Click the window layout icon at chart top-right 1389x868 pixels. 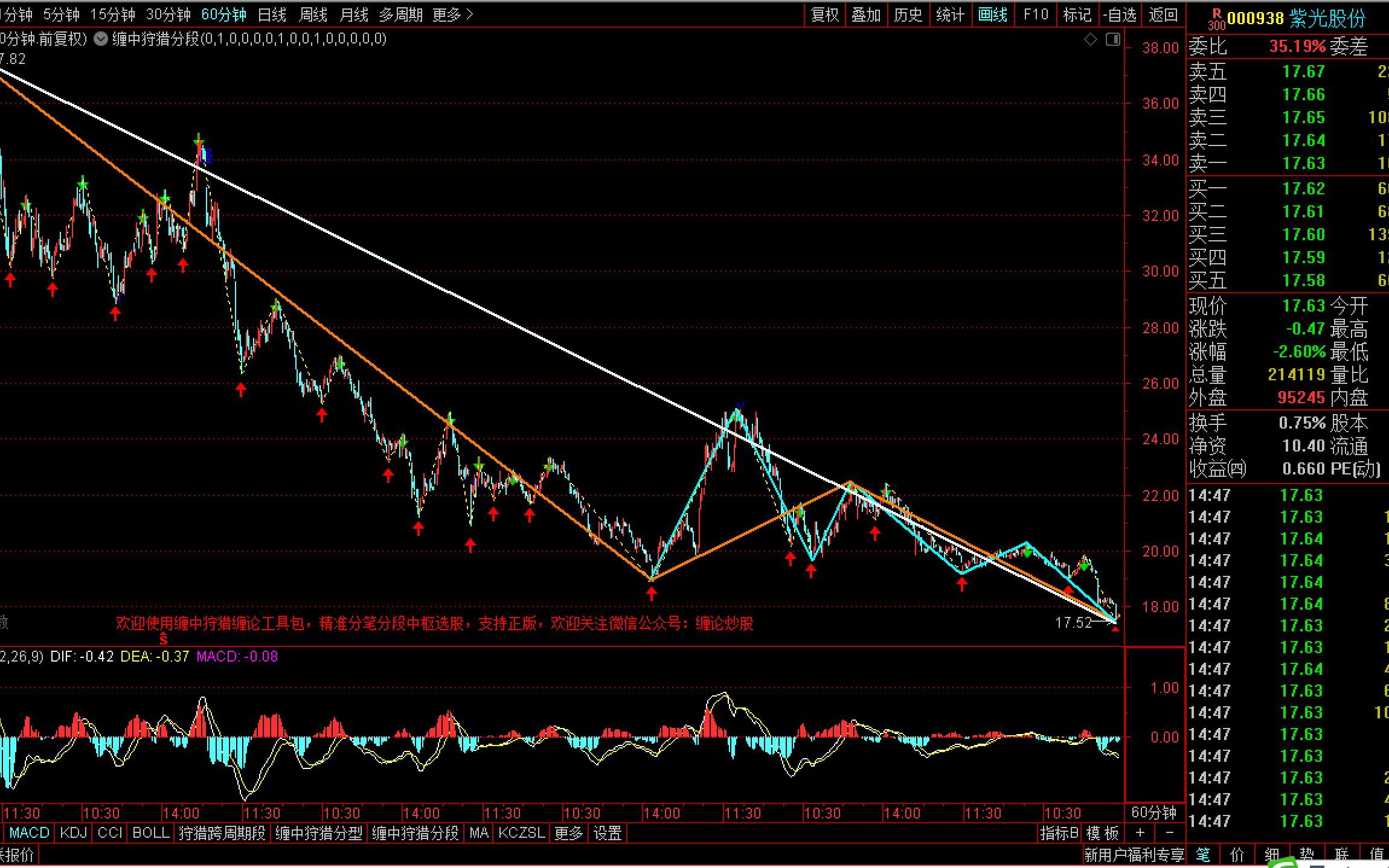pyautogui.click(x=1113, y=40)
